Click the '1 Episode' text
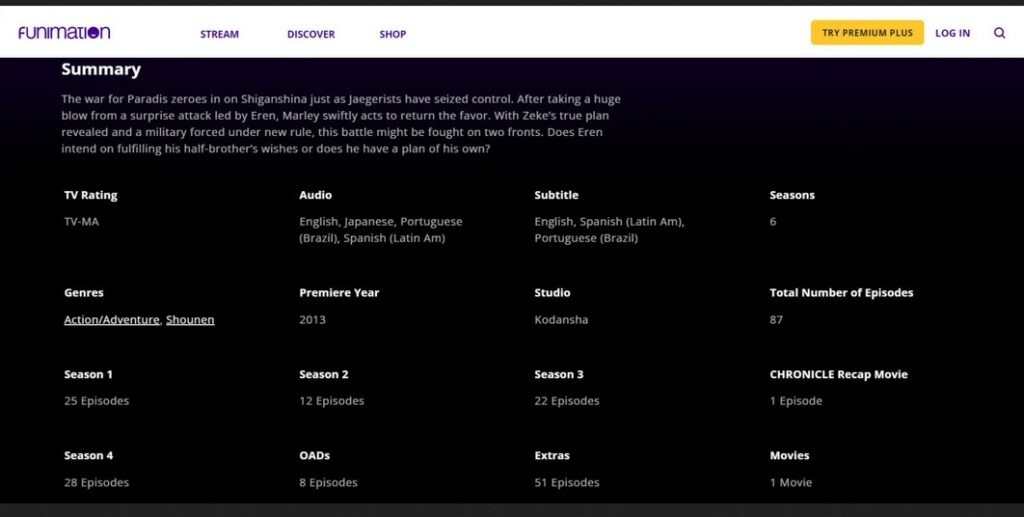The width and height of the screenshot is (1024, 517). tap(796, 401)
